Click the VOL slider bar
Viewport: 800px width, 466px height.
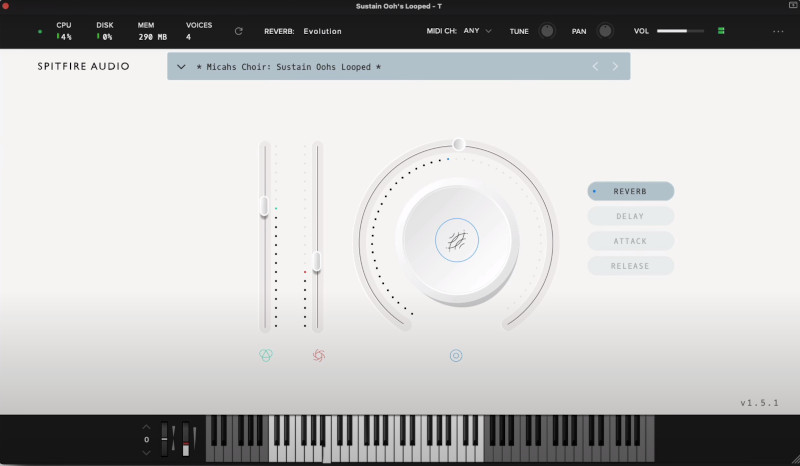click(x=680, y=31)
